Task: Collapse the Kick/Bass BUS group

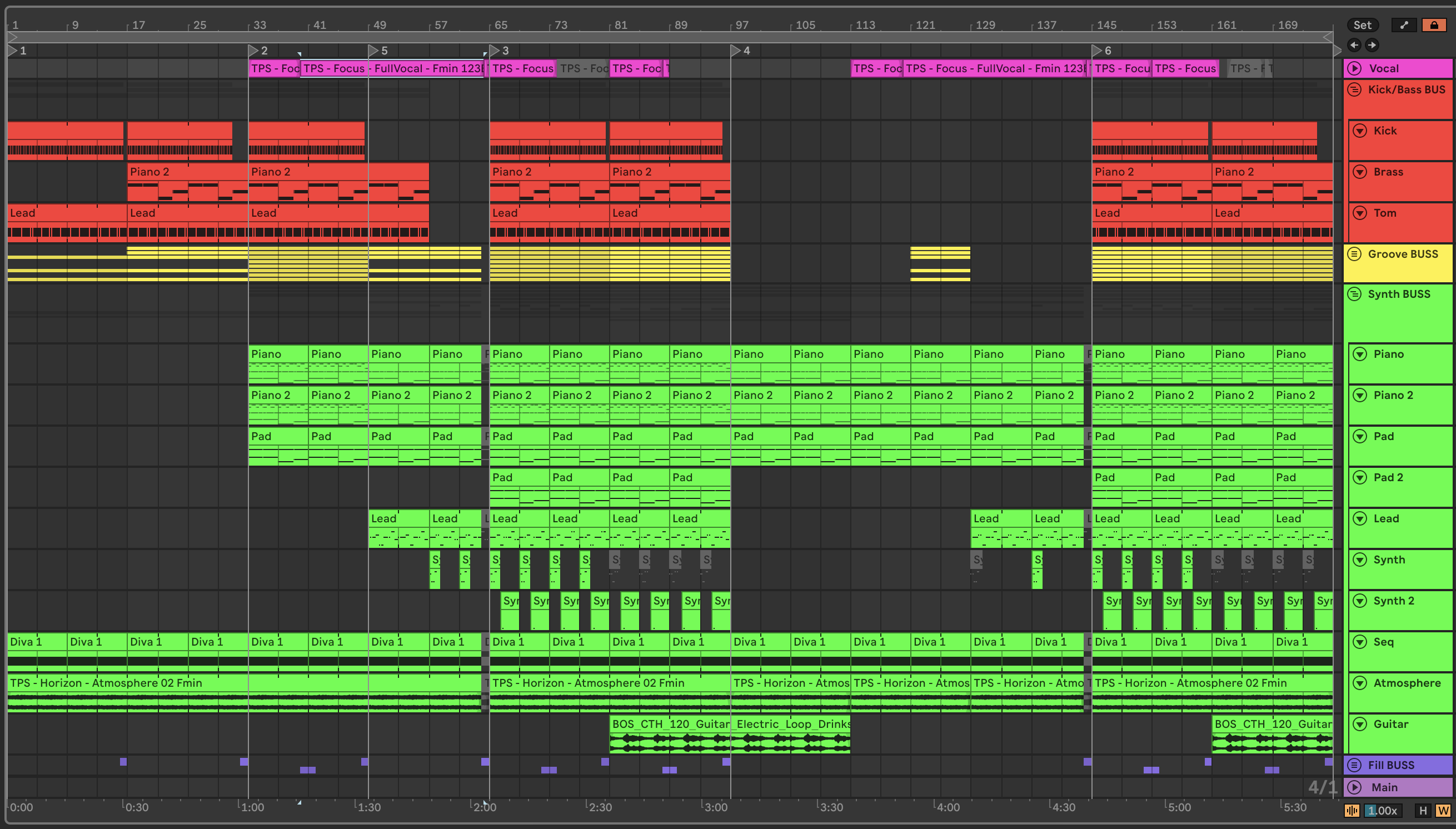Action: [x=1355, y=90]
